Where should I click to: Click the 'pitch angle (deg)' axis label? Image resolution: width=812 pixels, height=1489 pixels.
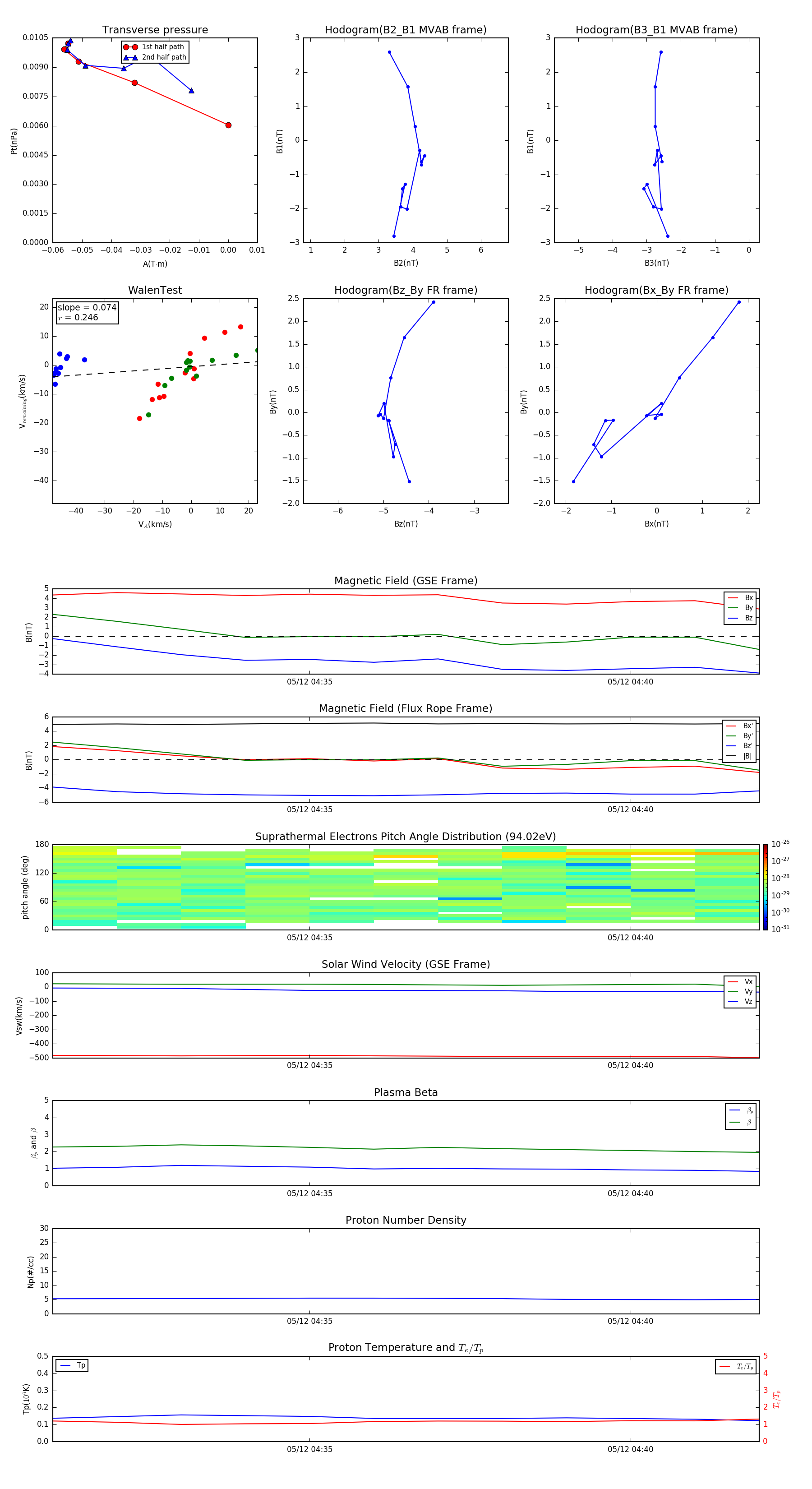pyautogui.click(x=25, y=887)
